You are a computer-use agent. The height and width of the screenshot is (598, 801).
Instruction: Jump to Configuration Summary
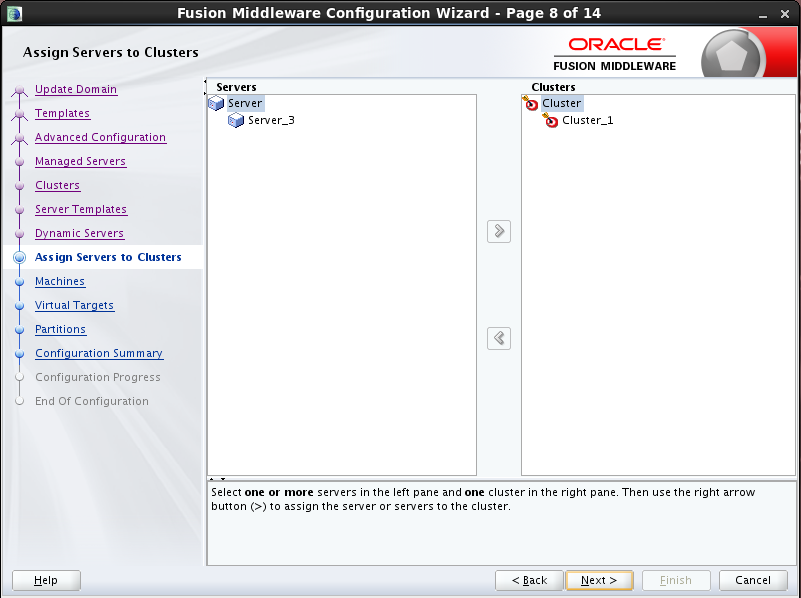coord(98,353)
